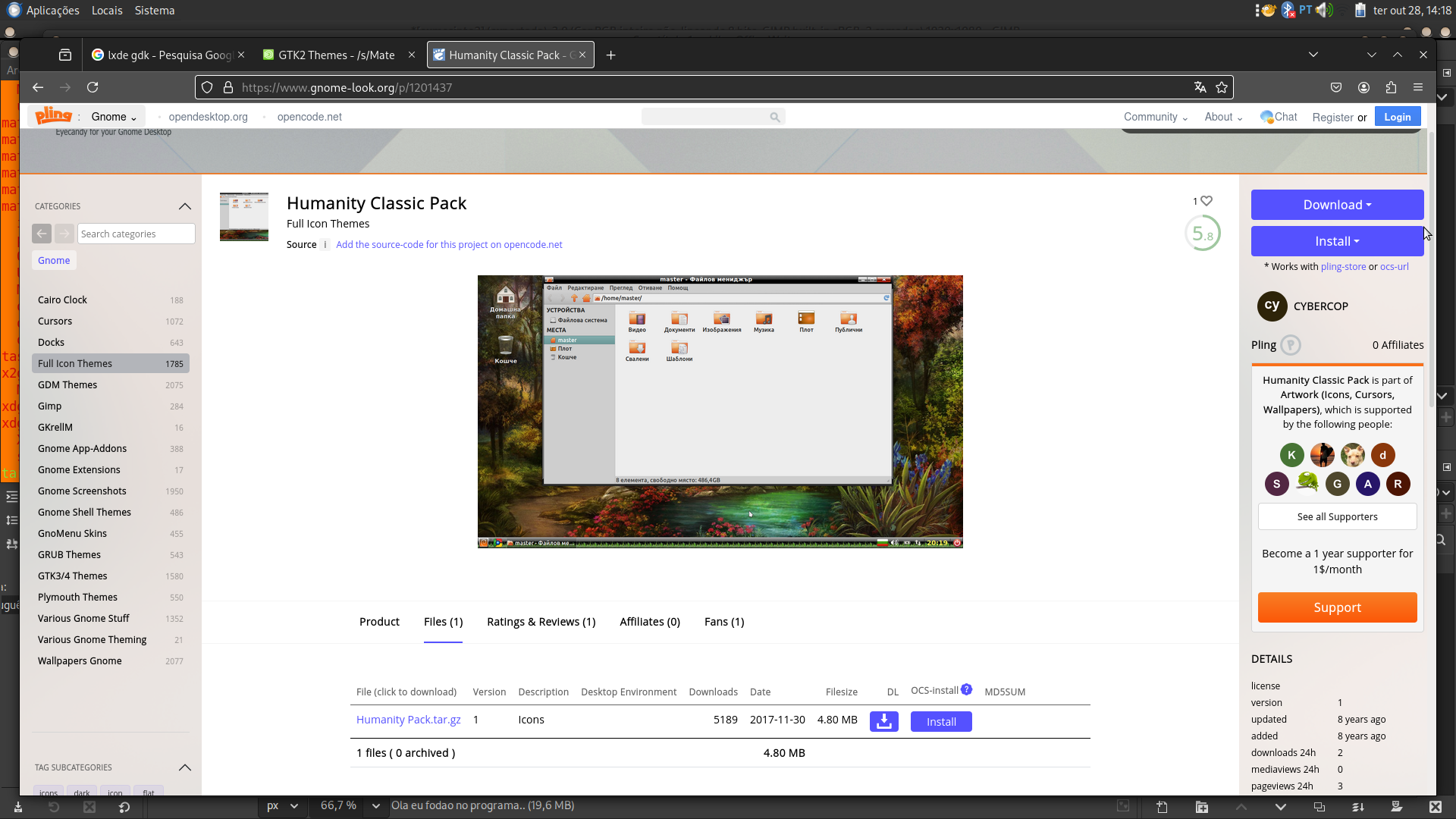Open new browser tab with plus icon

point(610,55)
